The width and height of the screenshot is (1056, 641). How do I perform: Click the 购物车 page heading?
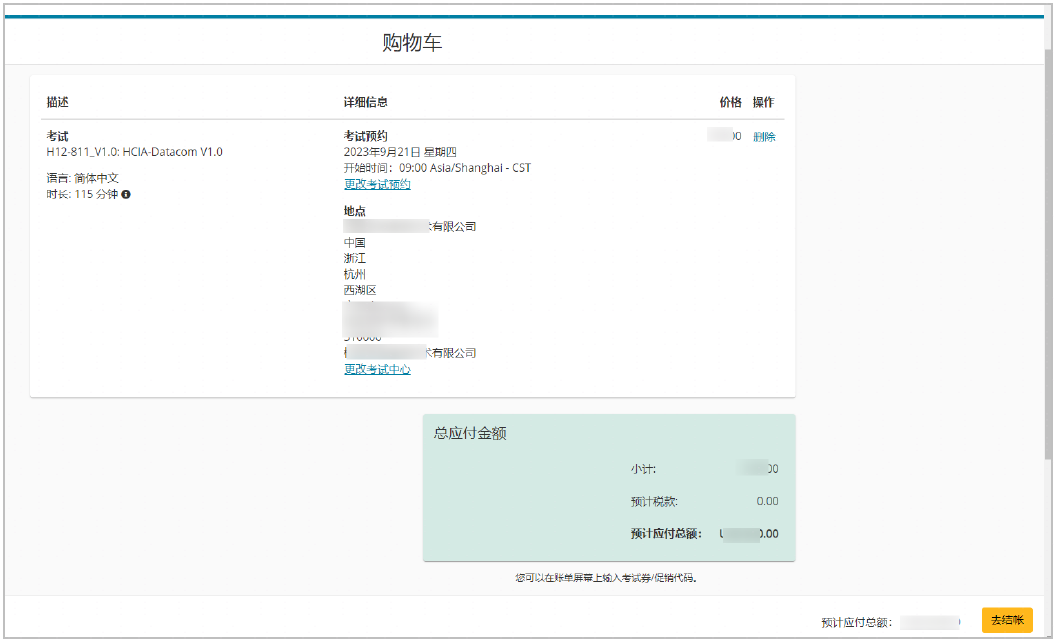click(412, 43)
